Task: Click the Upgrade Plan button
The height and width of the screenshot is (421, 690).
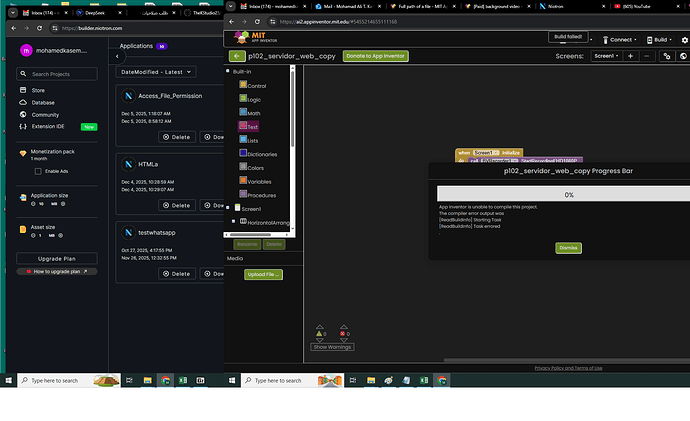Action: (56, 258)
